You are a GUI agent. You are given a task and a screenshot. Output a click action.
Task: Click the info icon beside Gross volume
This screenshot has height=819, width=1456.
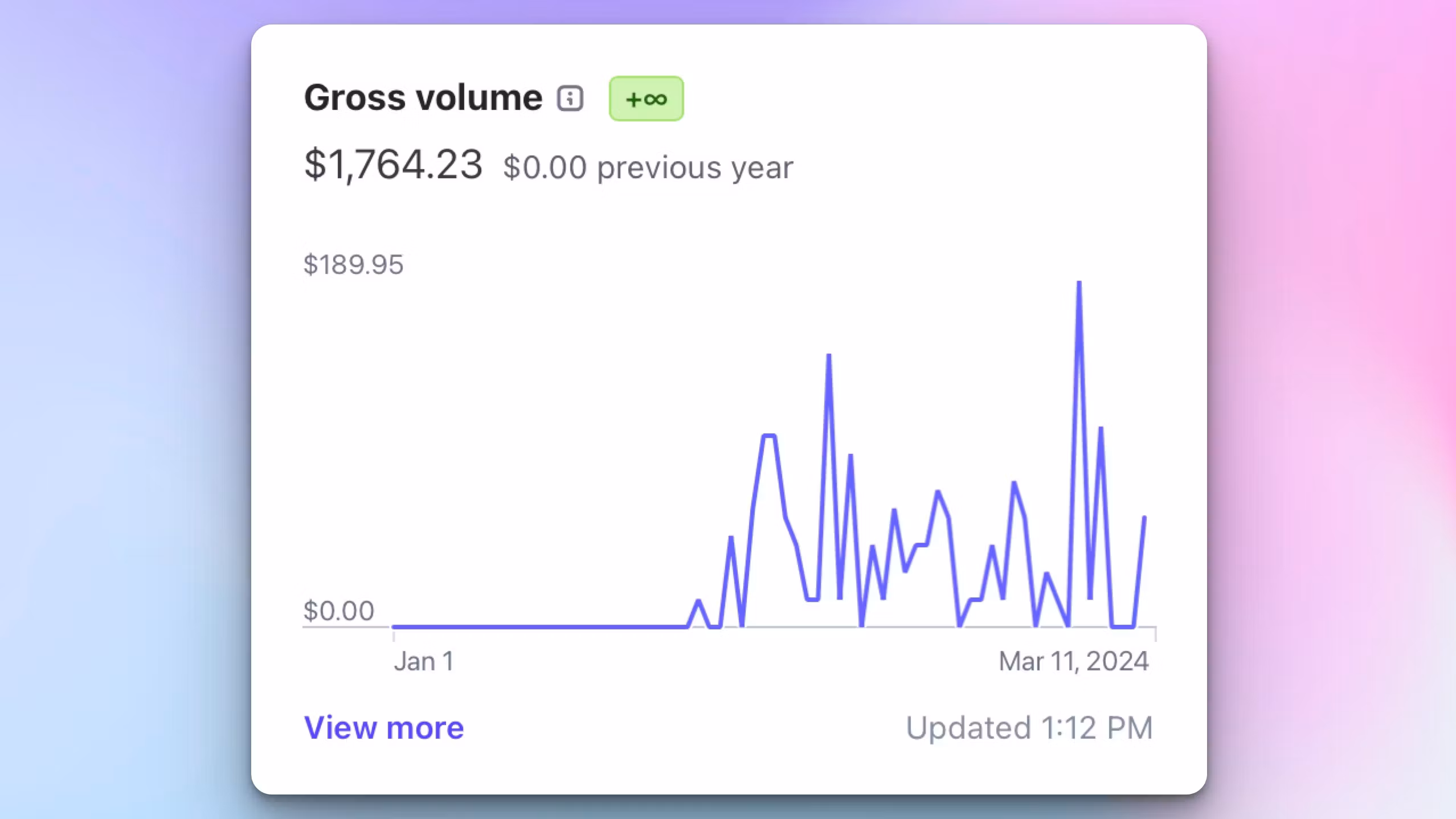[570, 99]
